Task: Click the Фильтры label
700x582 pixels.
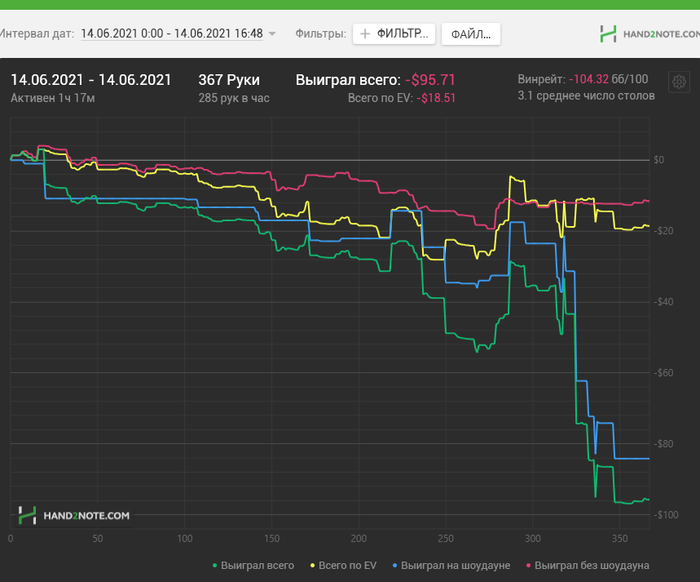Action: pos(321,34)
